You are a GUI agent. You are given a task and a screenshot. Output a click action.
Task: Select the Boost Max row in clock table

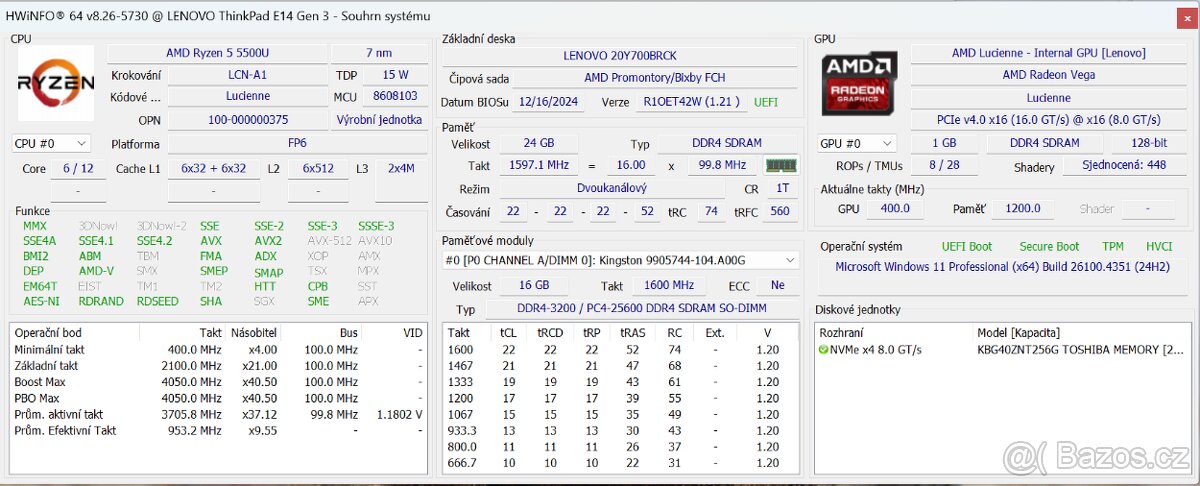pos(219,382)
